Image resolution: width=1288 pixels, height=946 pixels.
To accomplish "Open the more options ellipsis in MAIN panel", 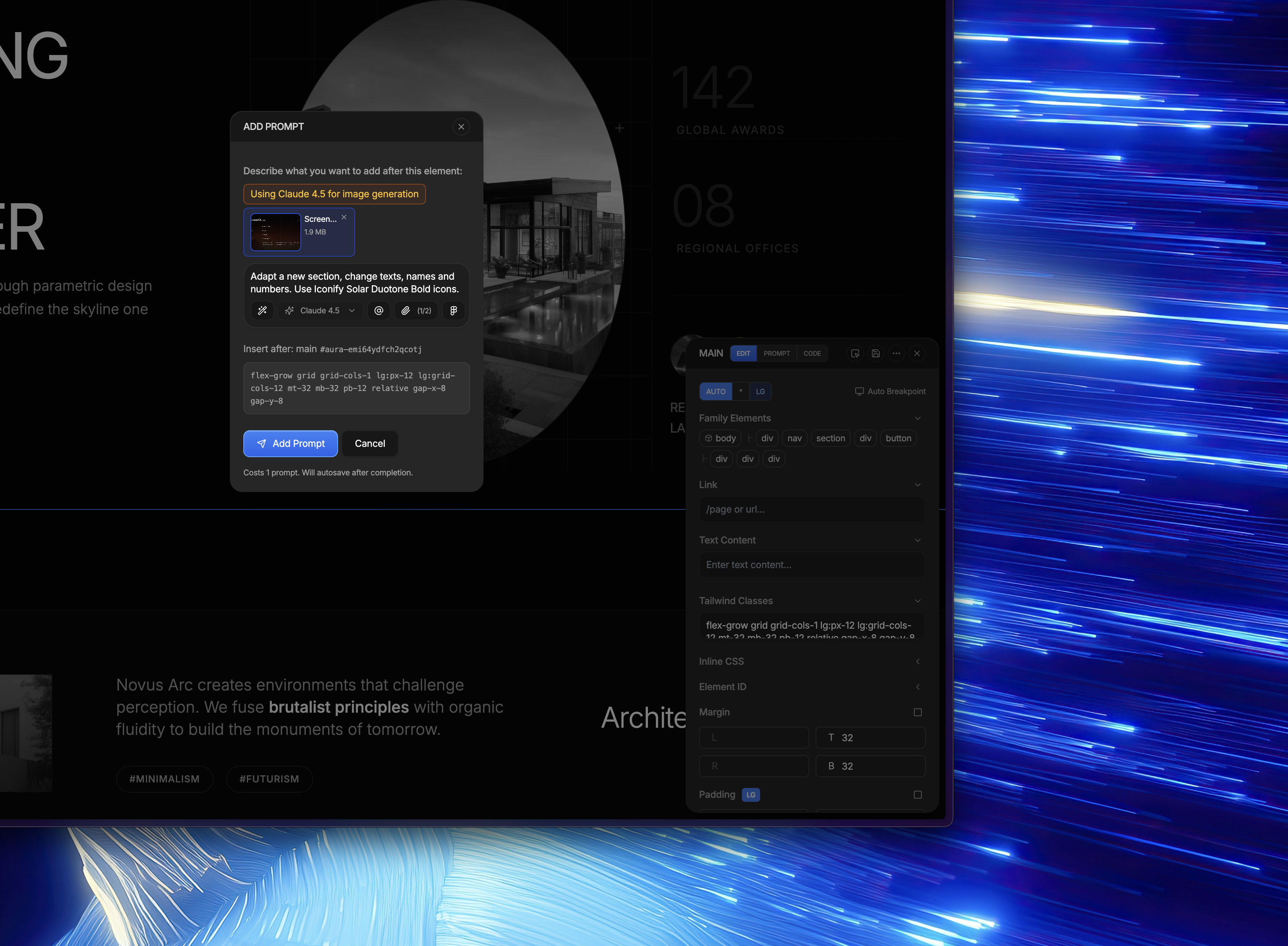I will tap(896, 353).
